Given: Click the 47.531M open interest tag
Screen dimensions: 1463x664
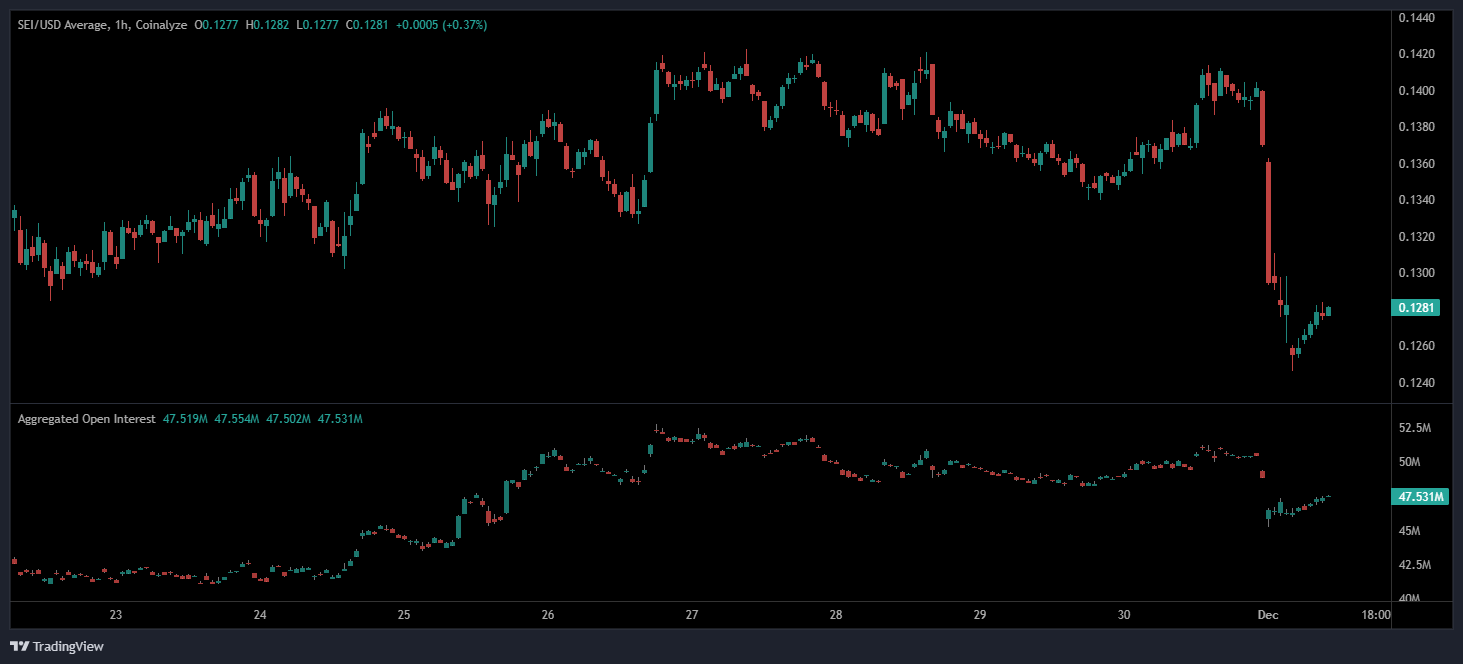Looking at the screenshot, I should [1418, 497].
